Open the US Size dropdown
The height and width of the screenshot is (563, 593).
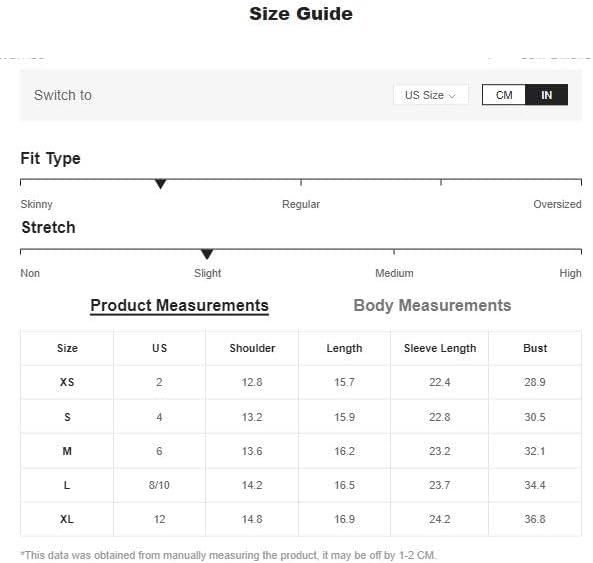point(431,95)
